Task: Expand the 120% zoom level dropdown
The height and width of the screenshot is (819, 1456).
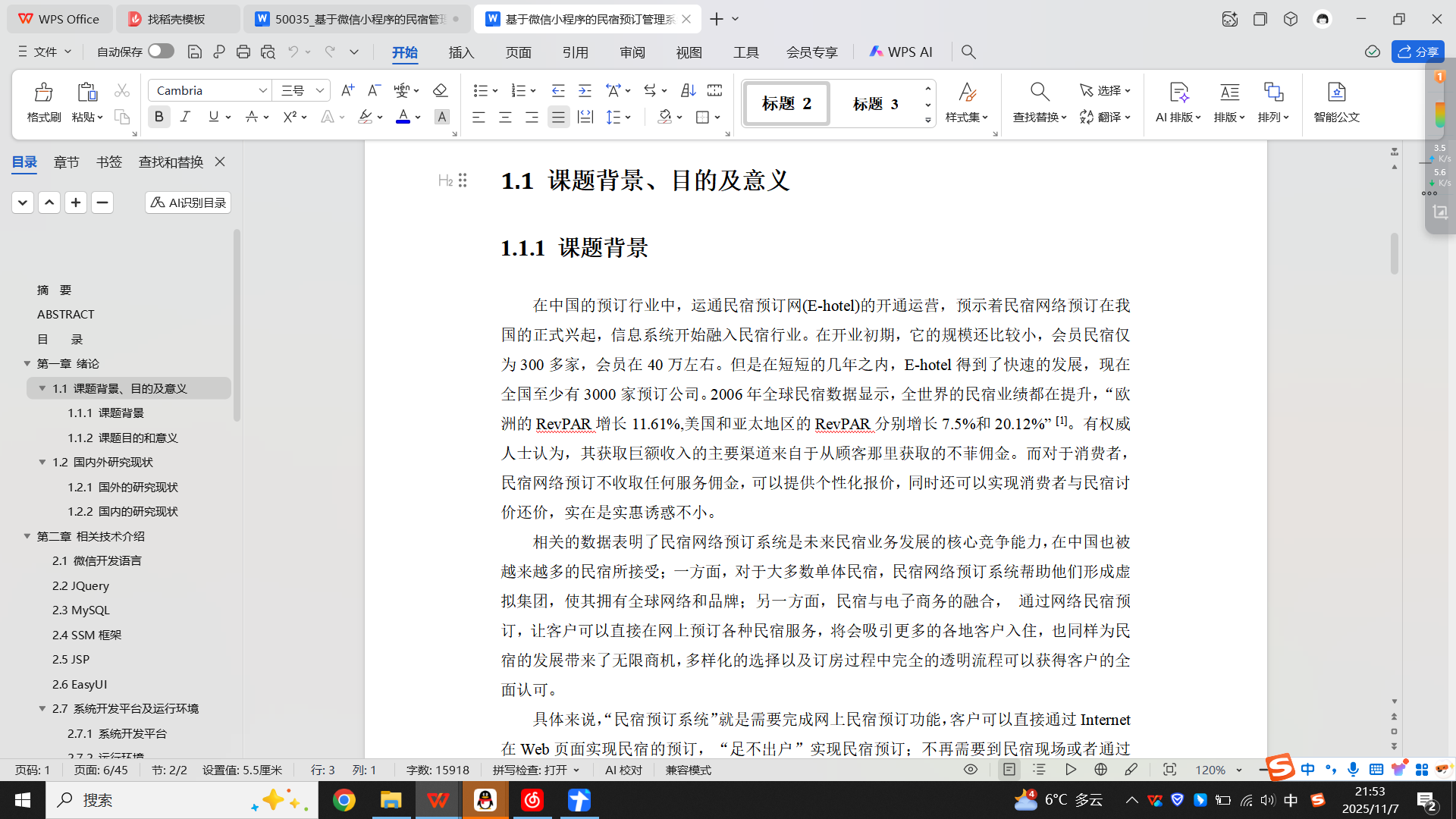Action: [x=1239, y=770]
